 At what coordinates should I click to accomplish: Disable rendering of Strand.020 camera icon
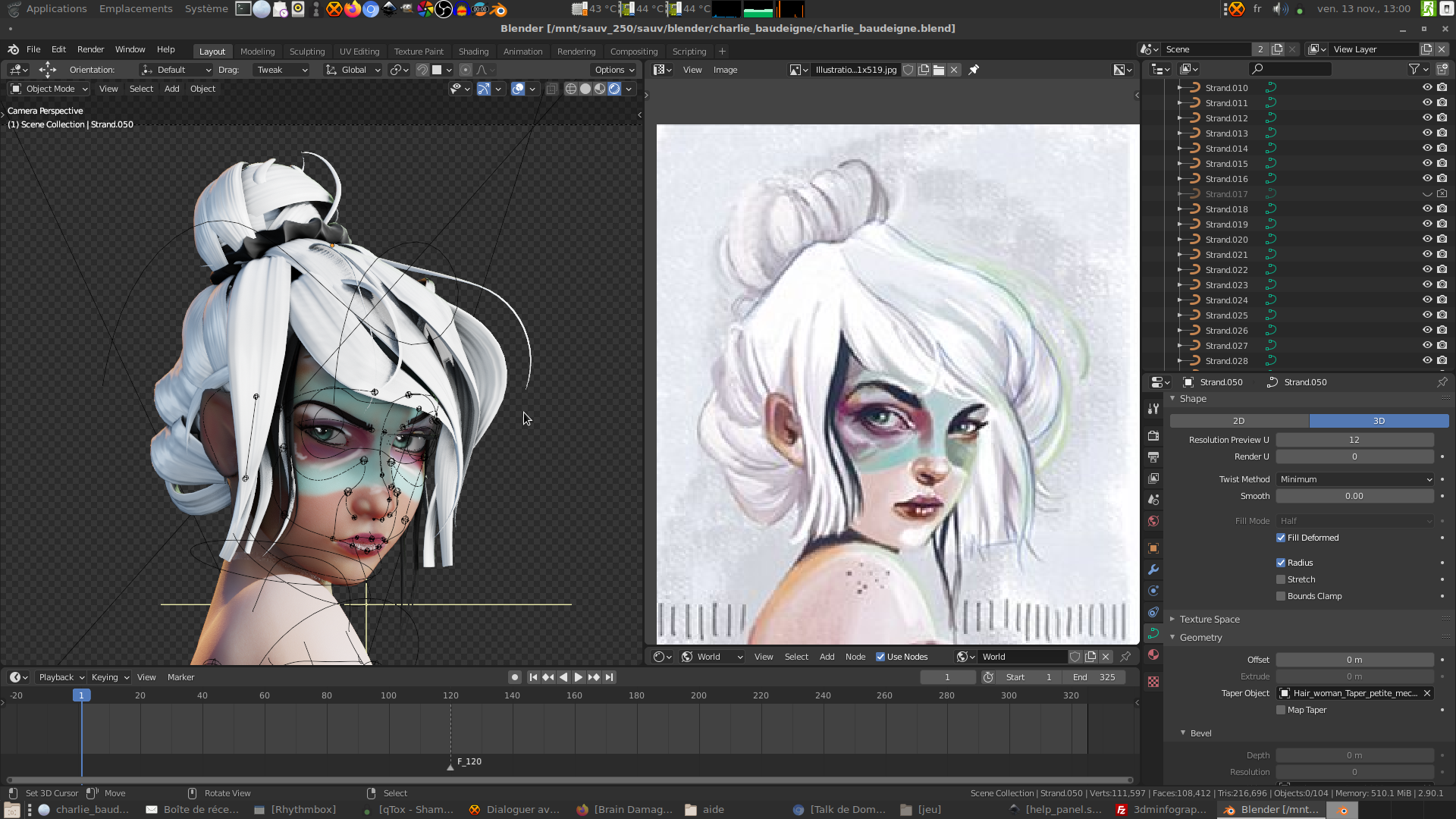pos(1442,239)
